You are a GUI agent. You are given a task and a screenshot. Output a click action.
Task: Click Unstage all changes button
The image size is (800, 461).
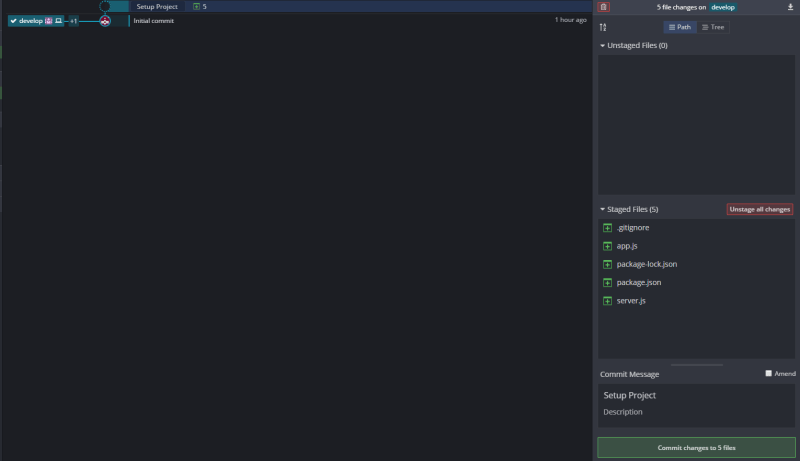pyautogui.click(x=760, y=209)
